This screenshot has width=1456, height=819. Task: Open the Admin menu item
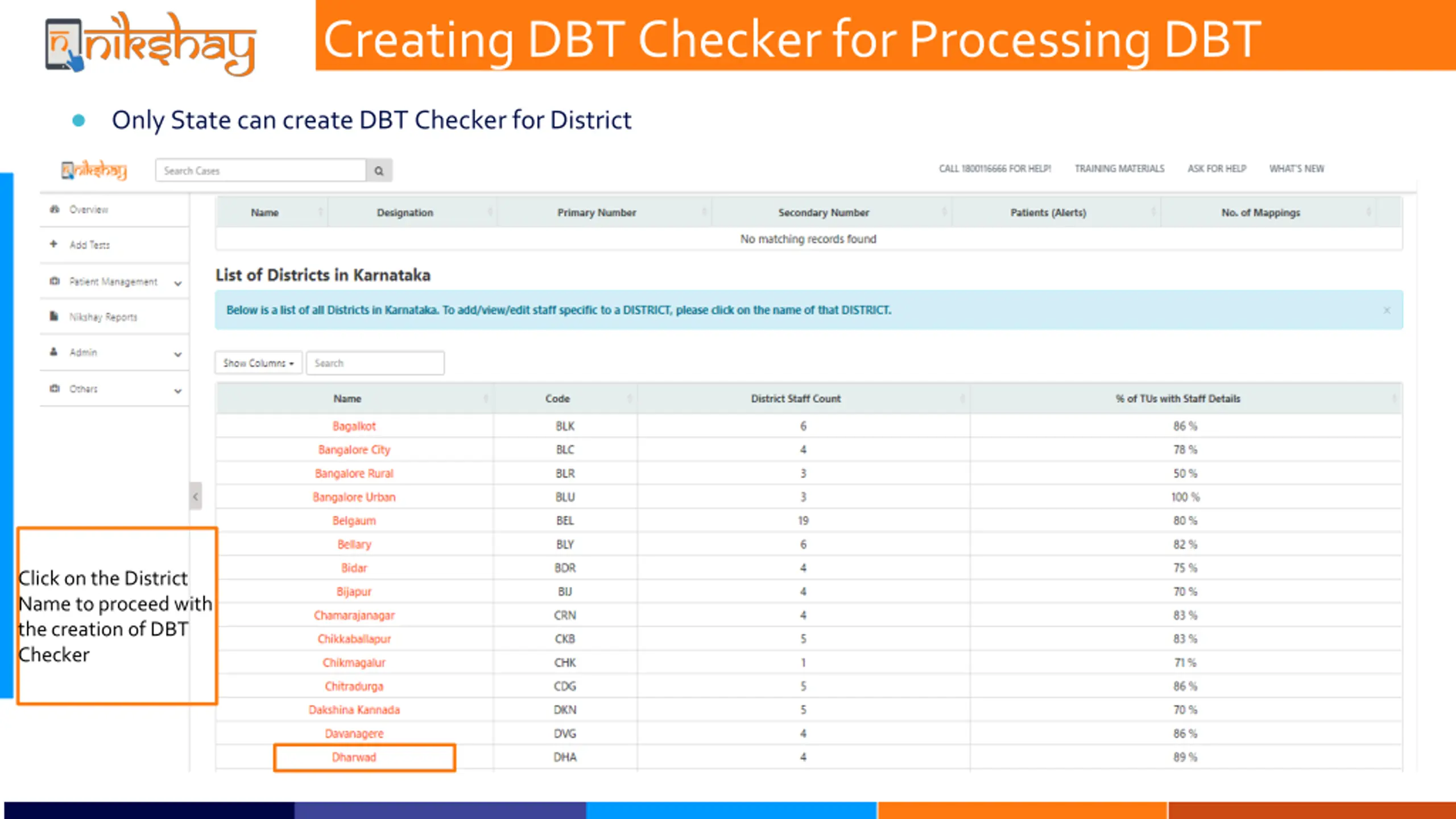pyautogui.click(x=83, y=352)
